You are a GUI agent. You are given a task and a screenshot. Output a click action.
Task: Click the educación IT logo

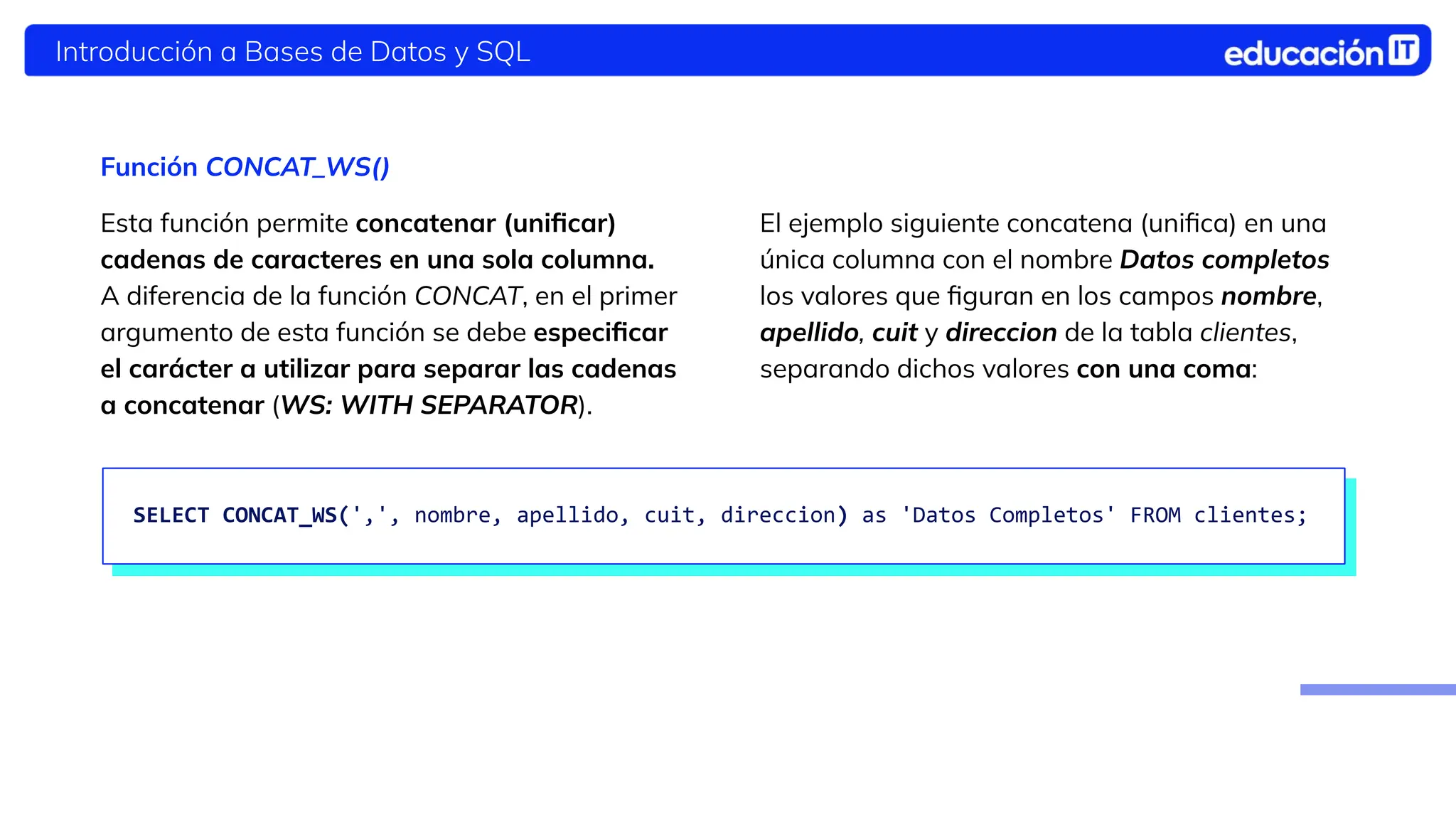(1321, 52)
